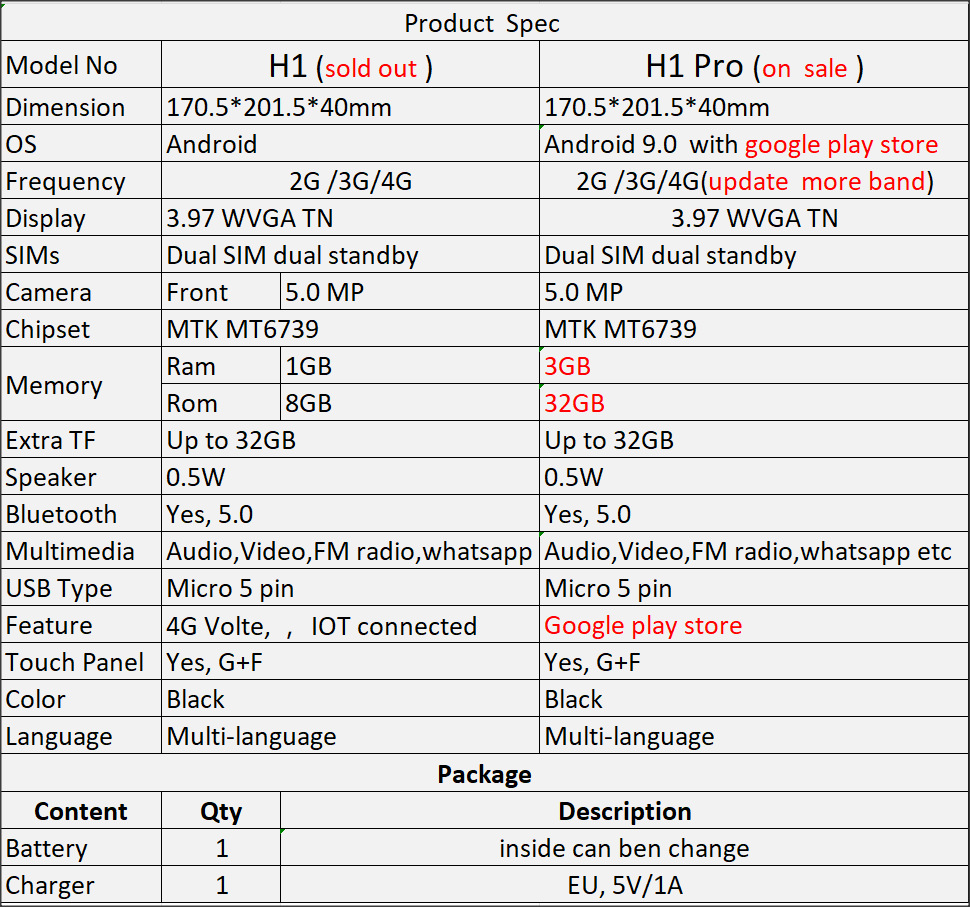Click the 'Content' column header
Screen dimensions: 970x907
[x=81, y=810]
